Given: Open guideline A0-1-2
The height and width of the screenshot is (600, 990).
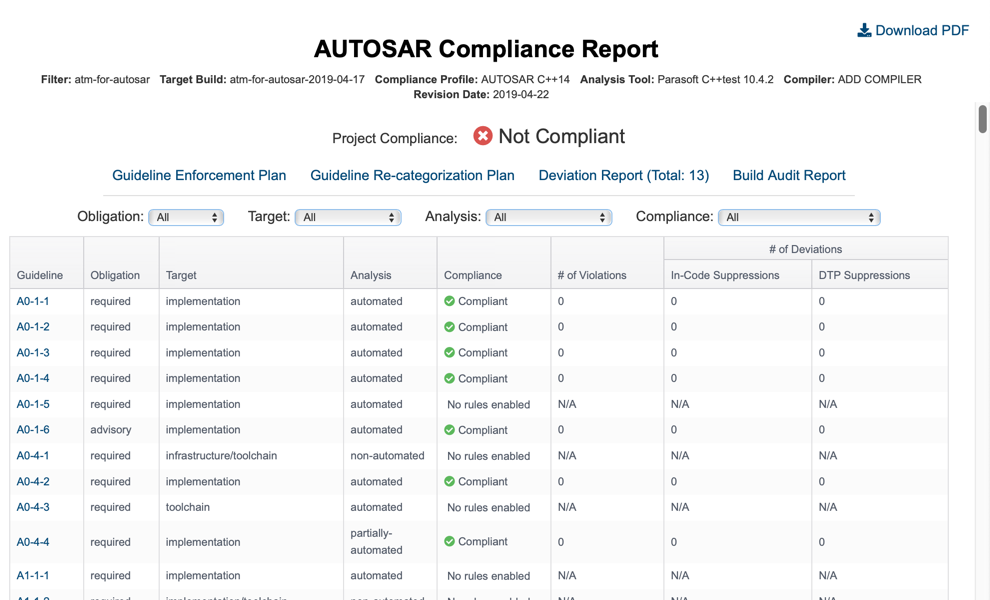Looking at the screenshot, I should click(x=33, y=327).
